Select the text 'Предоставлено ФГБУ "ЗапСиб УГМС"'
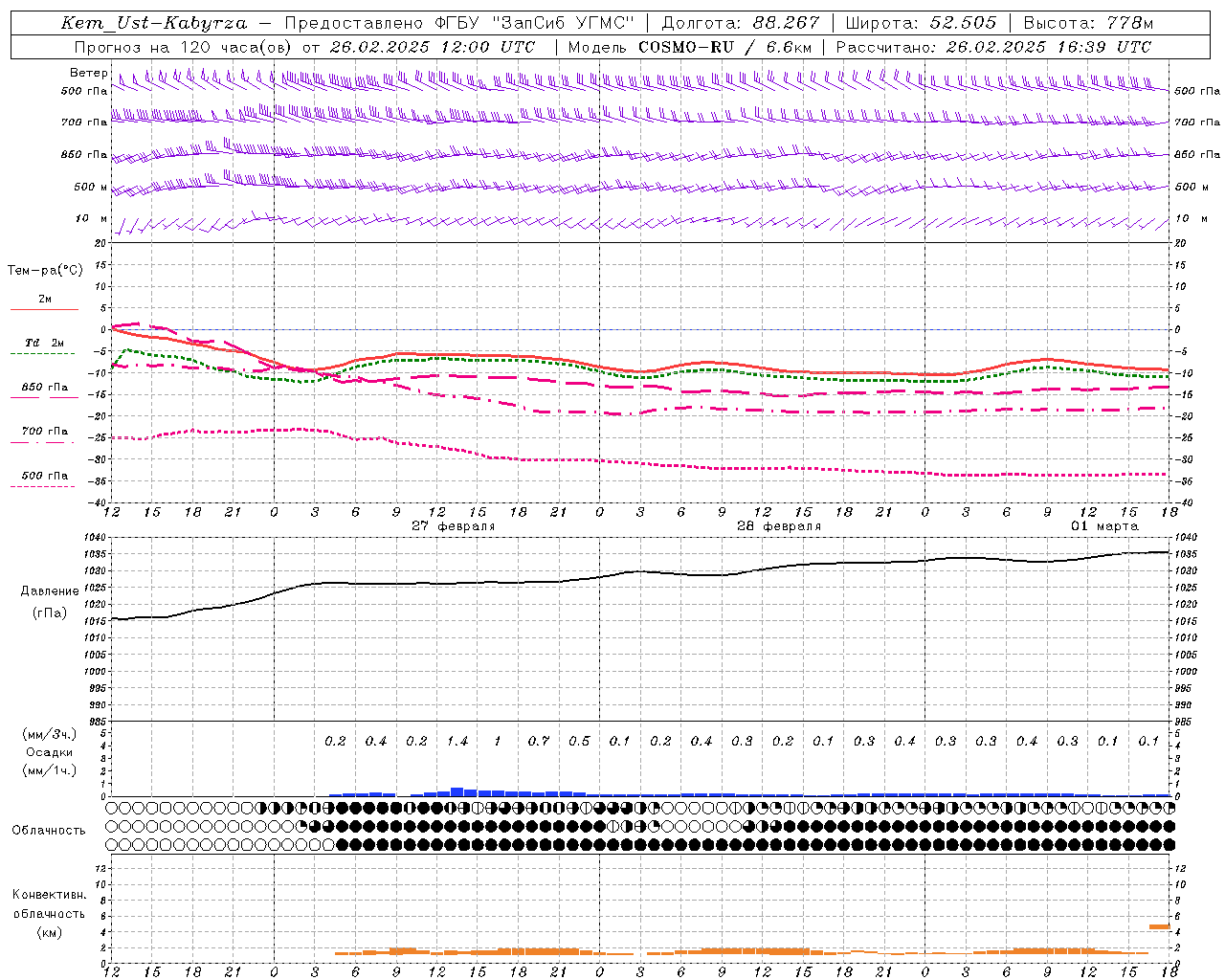This screenshot has width=1225, height=980. point(460,23)
